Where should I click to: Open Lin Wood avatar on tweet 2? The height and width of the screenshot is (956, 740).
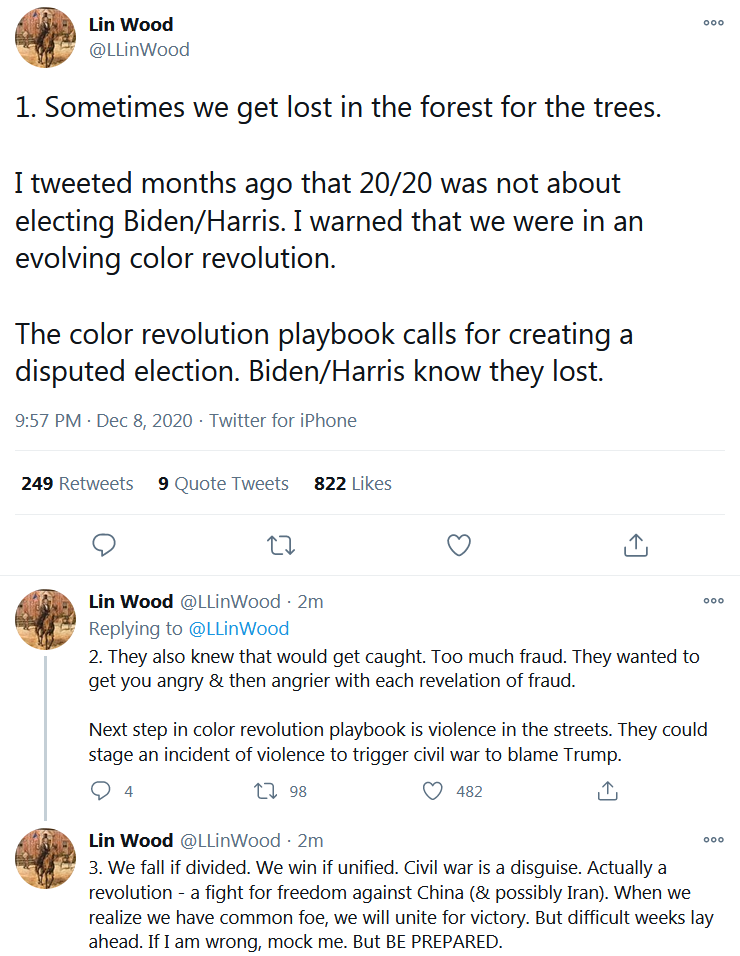[x=45, y=619]
